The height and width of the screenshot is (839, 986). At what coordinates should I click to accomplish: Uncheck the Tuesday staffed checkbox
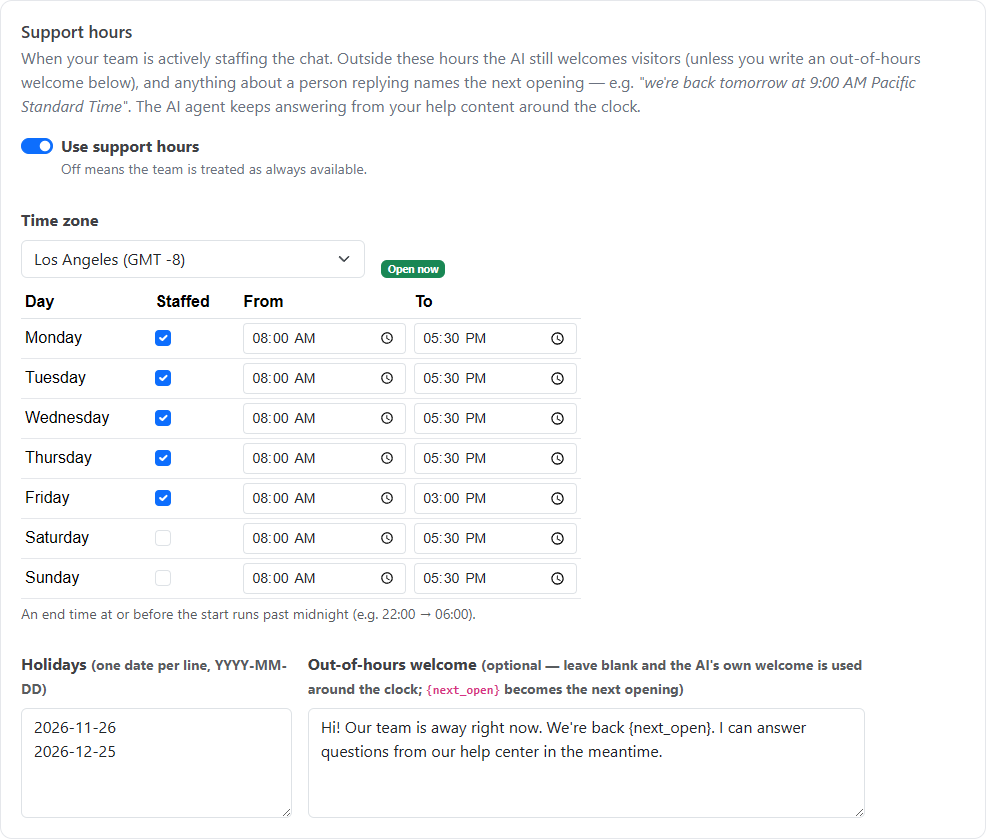point(163,378)
